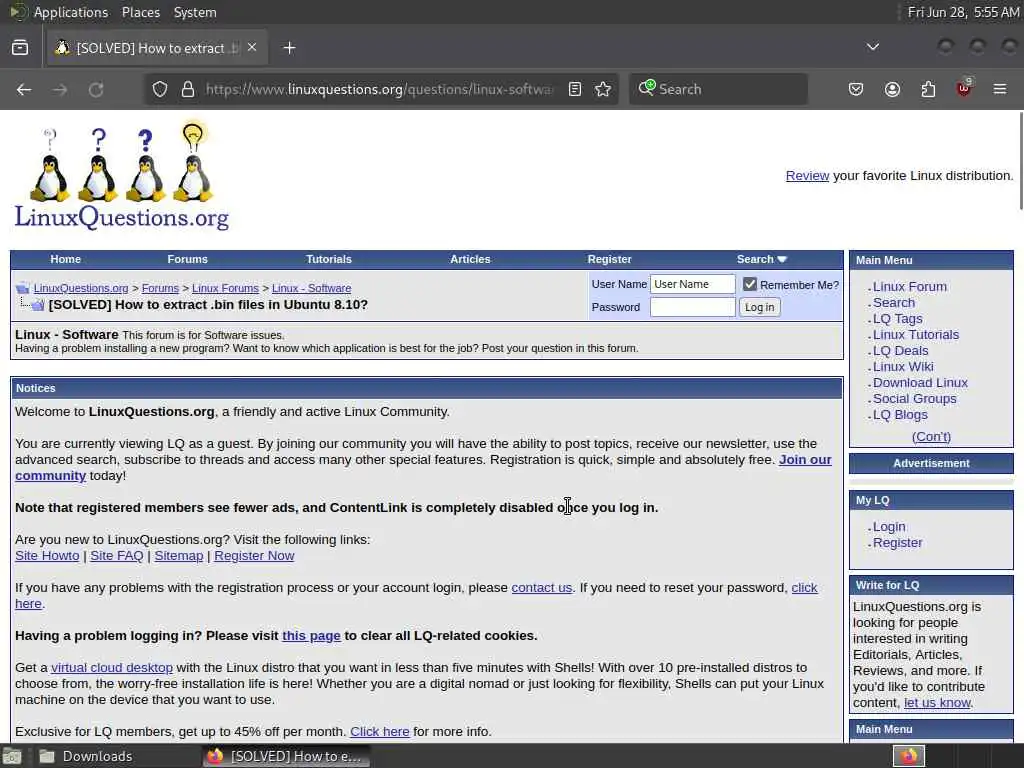Screen dimensions: 1024x768
Task: Click the page vertical scrollbar
Action: pos(1021,161)
